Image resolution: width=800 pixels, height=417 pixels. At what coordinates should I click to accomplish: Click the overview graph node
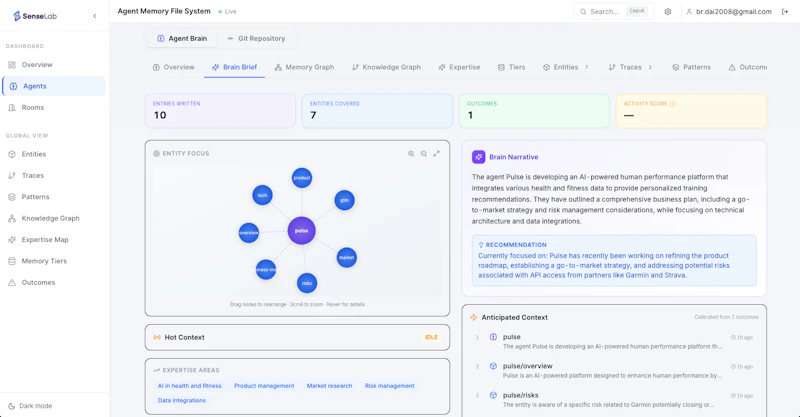248,233
